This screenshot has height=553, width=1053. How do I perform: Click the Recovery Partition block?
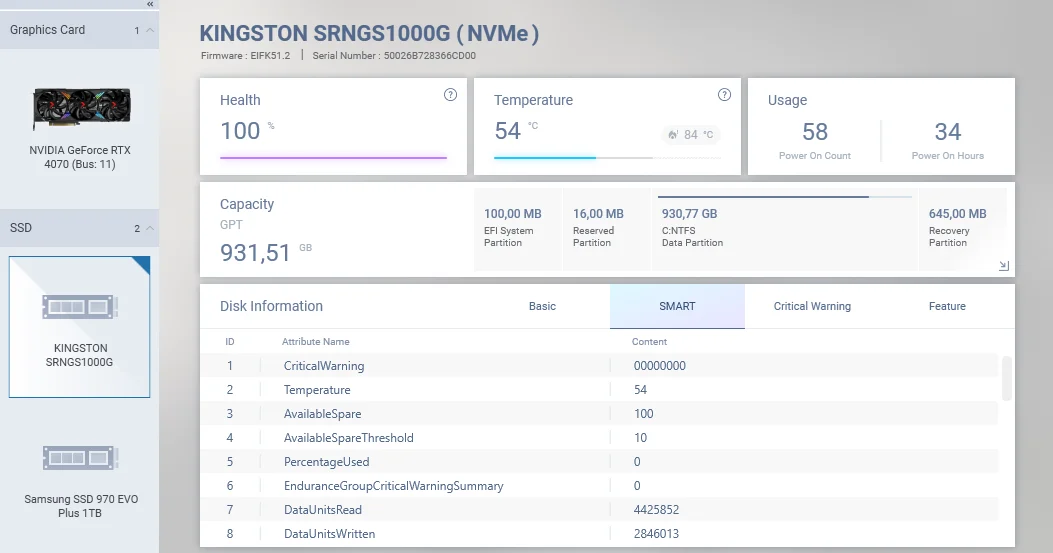[961, 229]
